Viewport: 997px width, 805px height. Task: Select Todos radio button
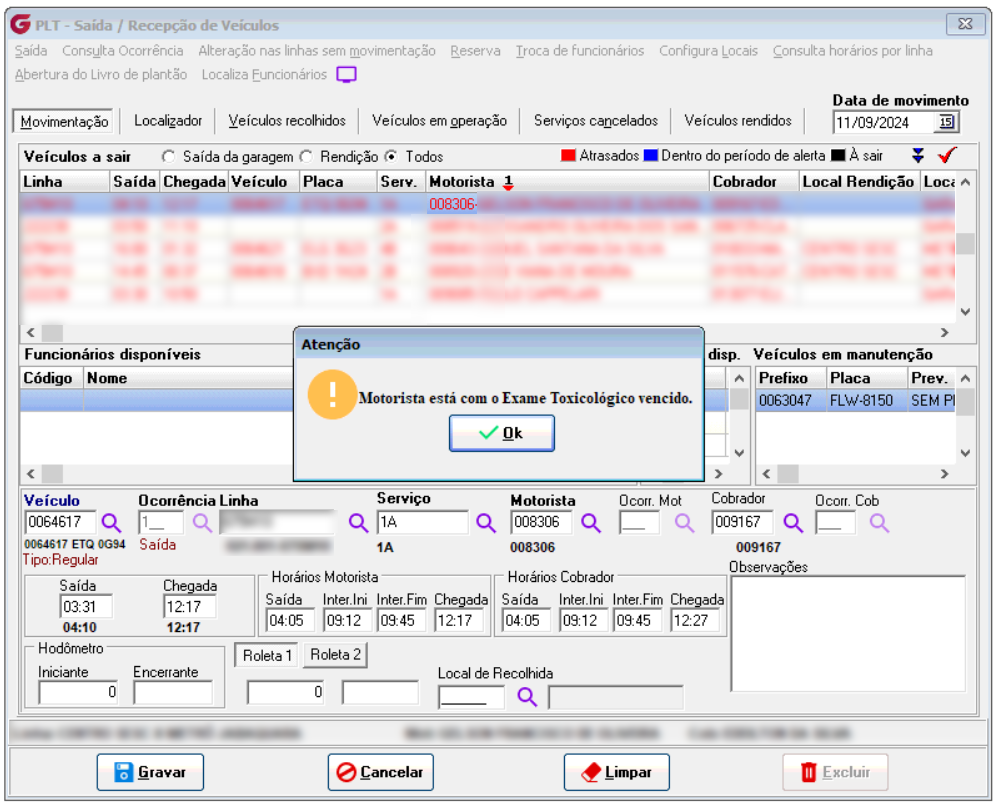[x=392, y=156]
